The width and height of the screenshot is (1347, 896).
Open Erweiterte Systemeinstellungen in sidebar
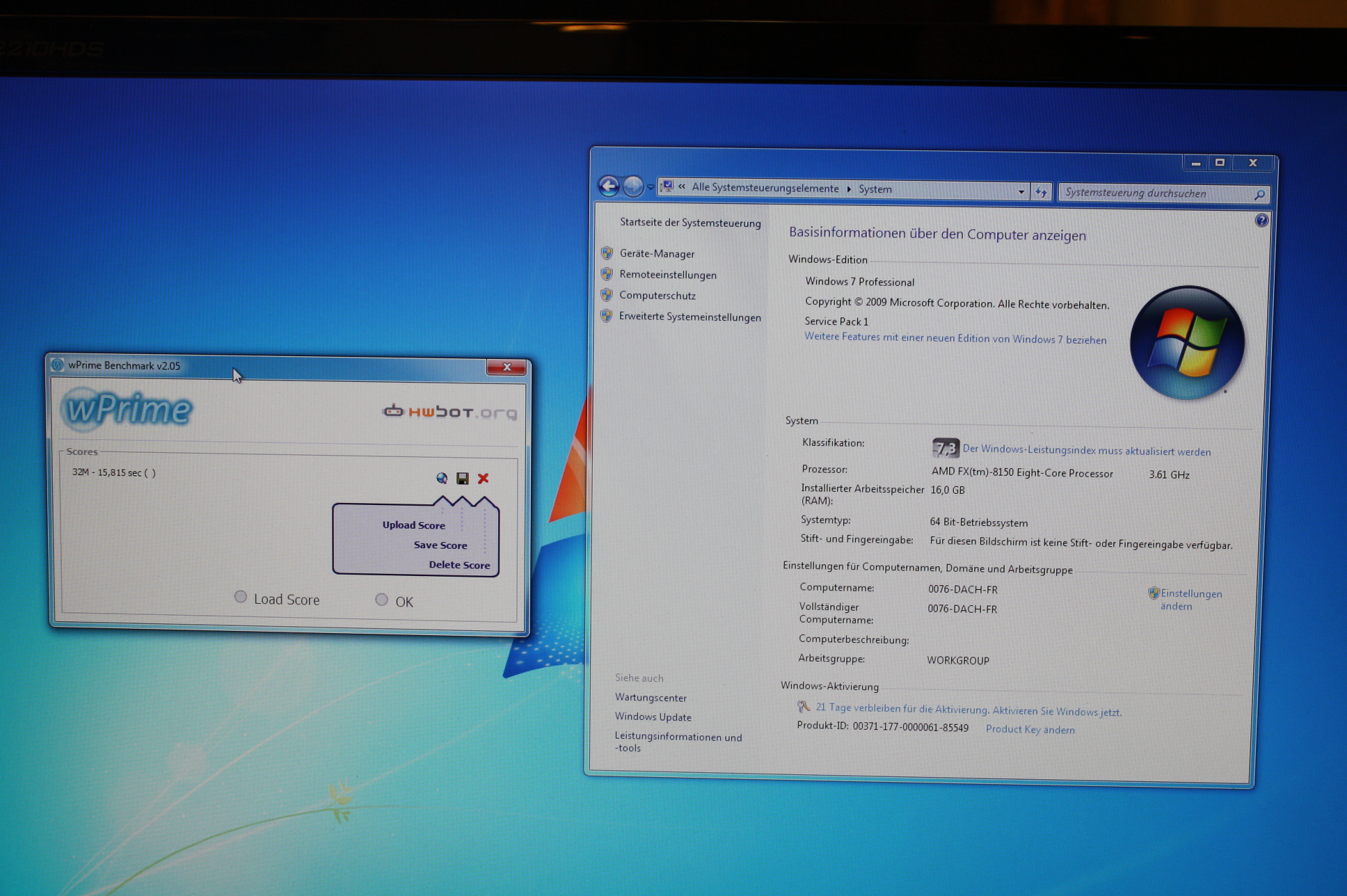point(690,317)
